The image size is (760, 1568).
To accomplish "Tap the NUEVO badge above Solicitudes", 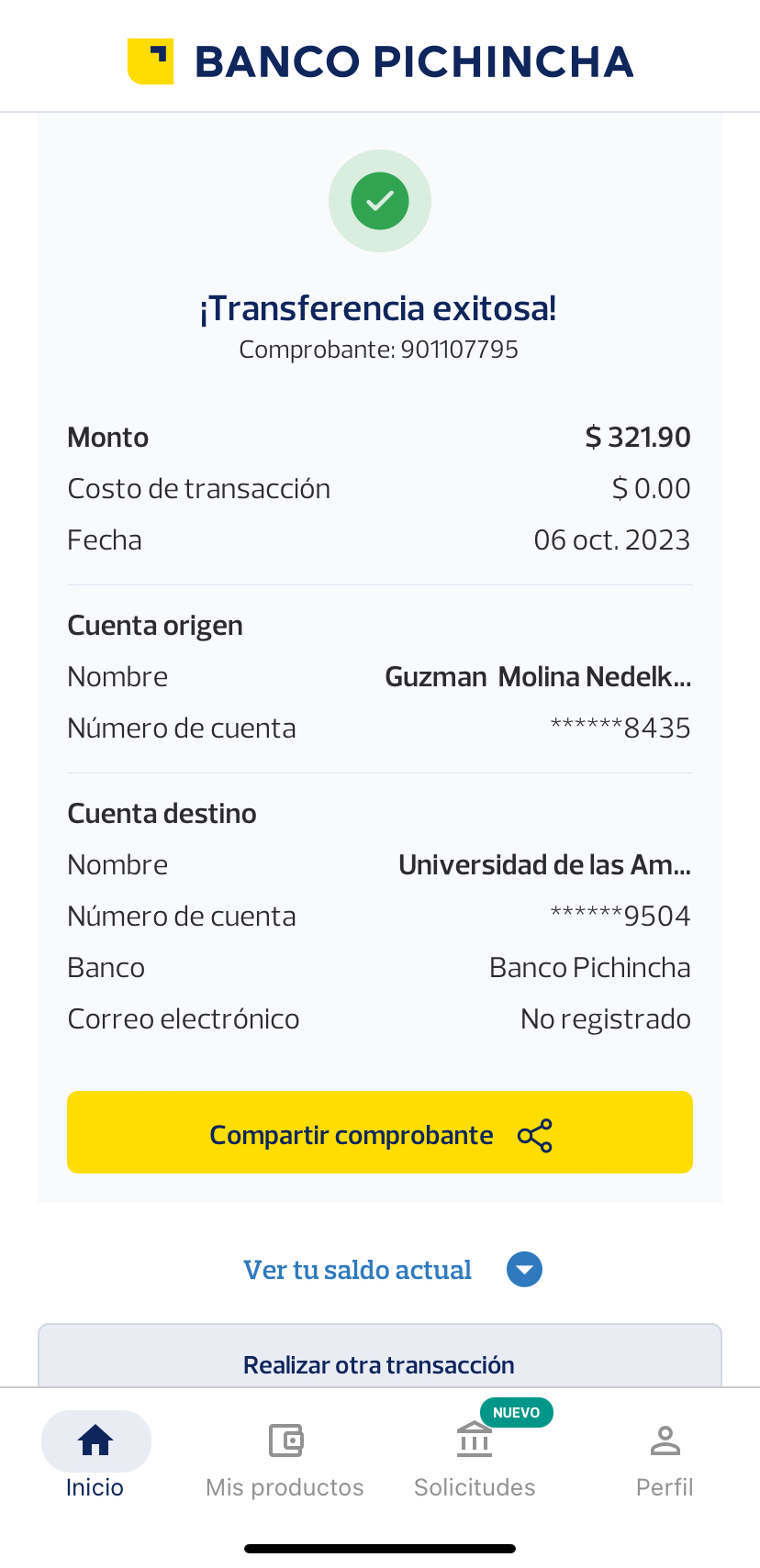I will [x=516, y=1413].
